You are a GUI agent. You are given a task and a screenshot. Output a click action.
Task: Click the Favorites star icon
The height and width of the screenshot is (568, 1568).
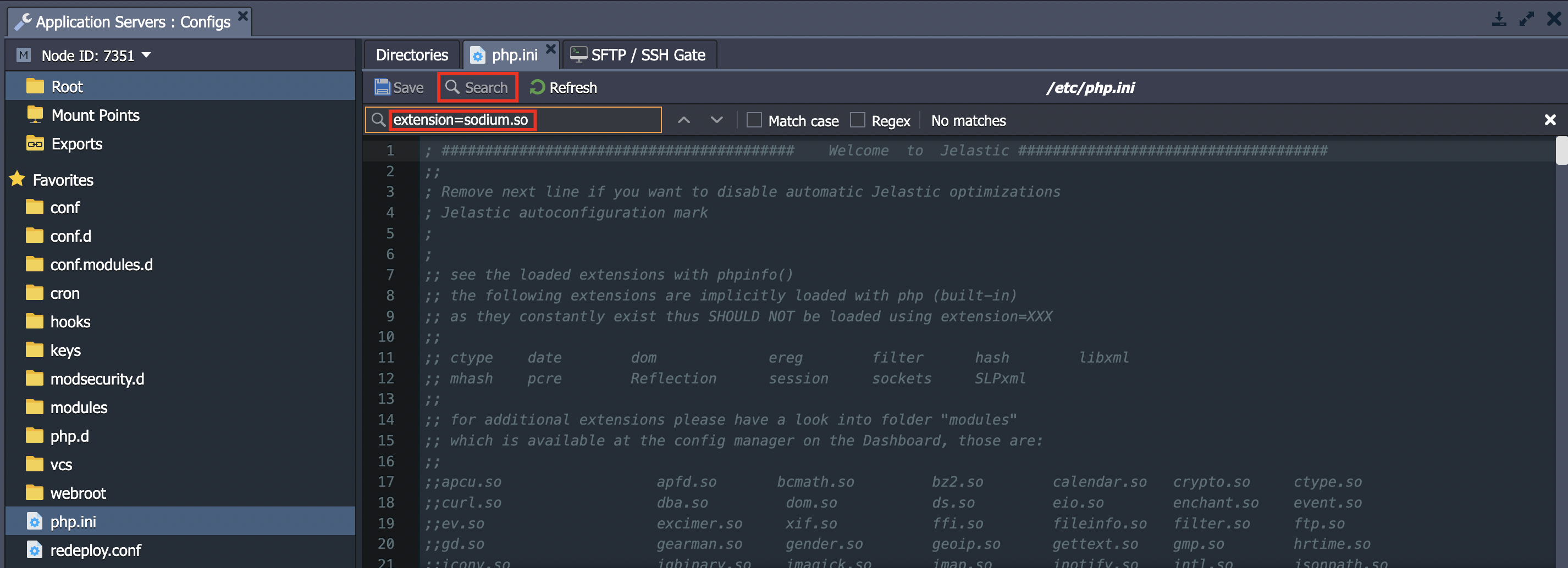17,180
